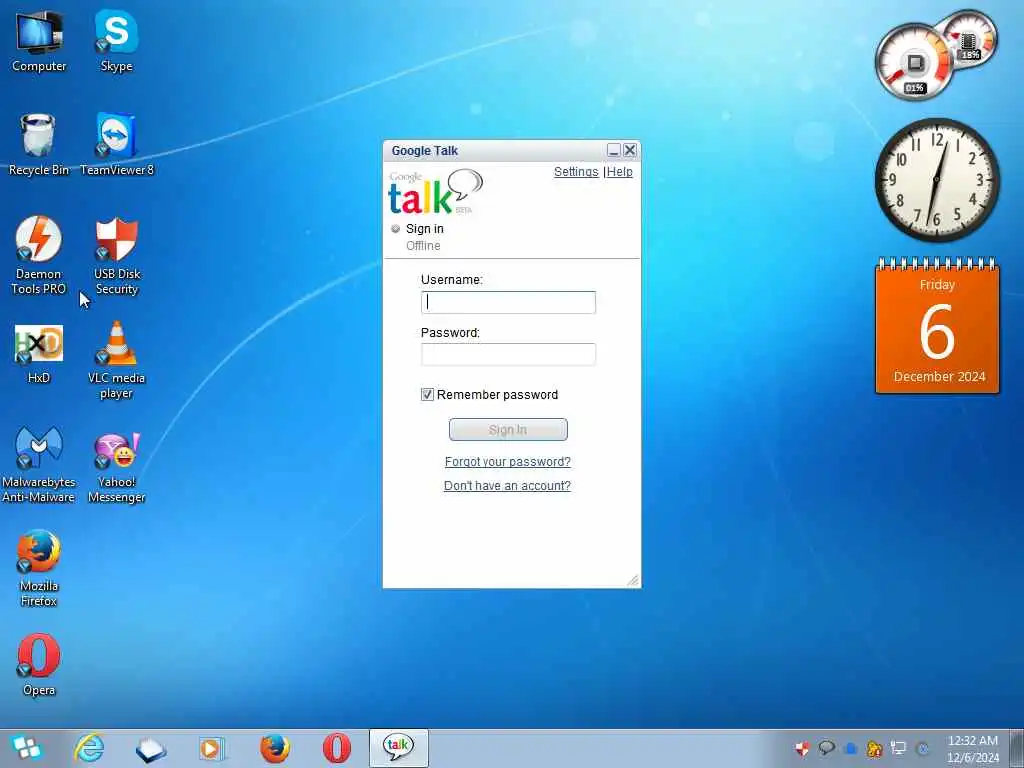The height and width of the screenshot is (768, 1024).
Task: Open the Skype desktop shortcut
Action: click(x=116, y=40)
